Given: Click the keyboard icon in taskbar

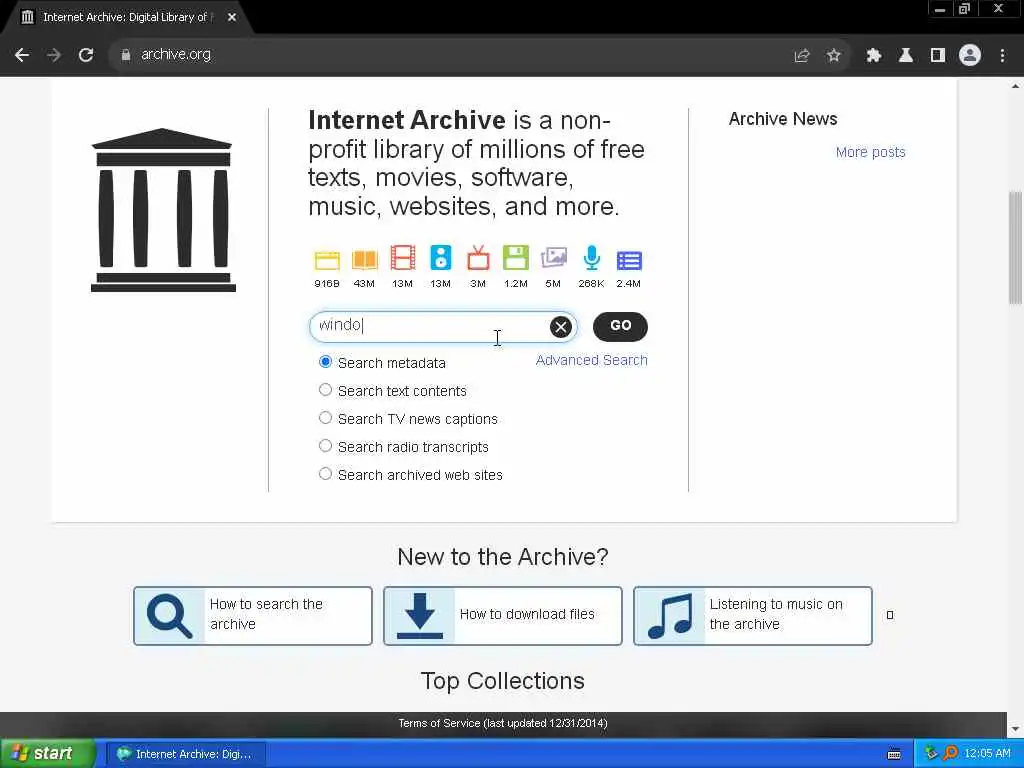Looking at the screenshot, I should 894,754.
